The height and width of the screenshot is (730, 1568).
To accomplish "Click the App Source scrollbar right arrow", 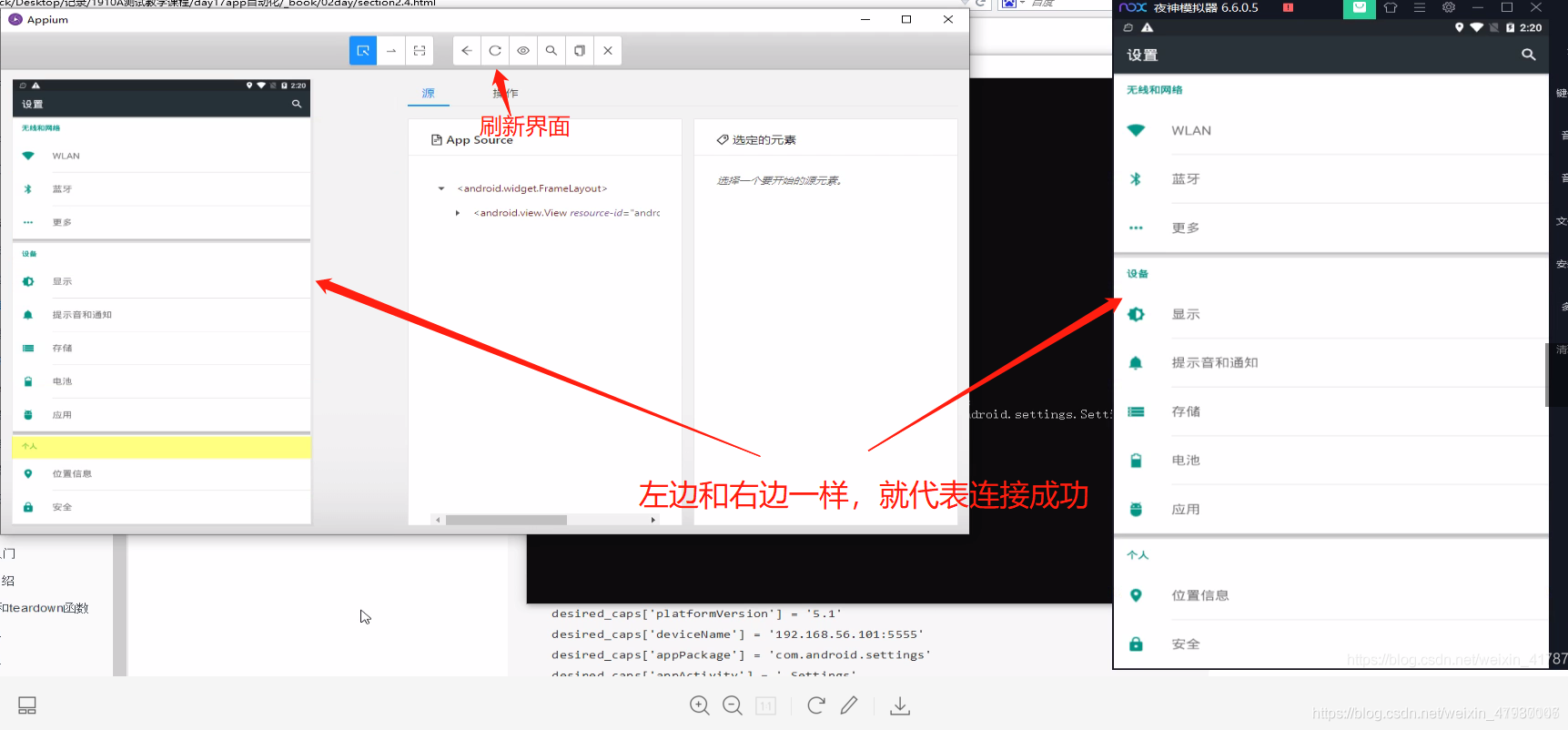I will coord(652,520).
